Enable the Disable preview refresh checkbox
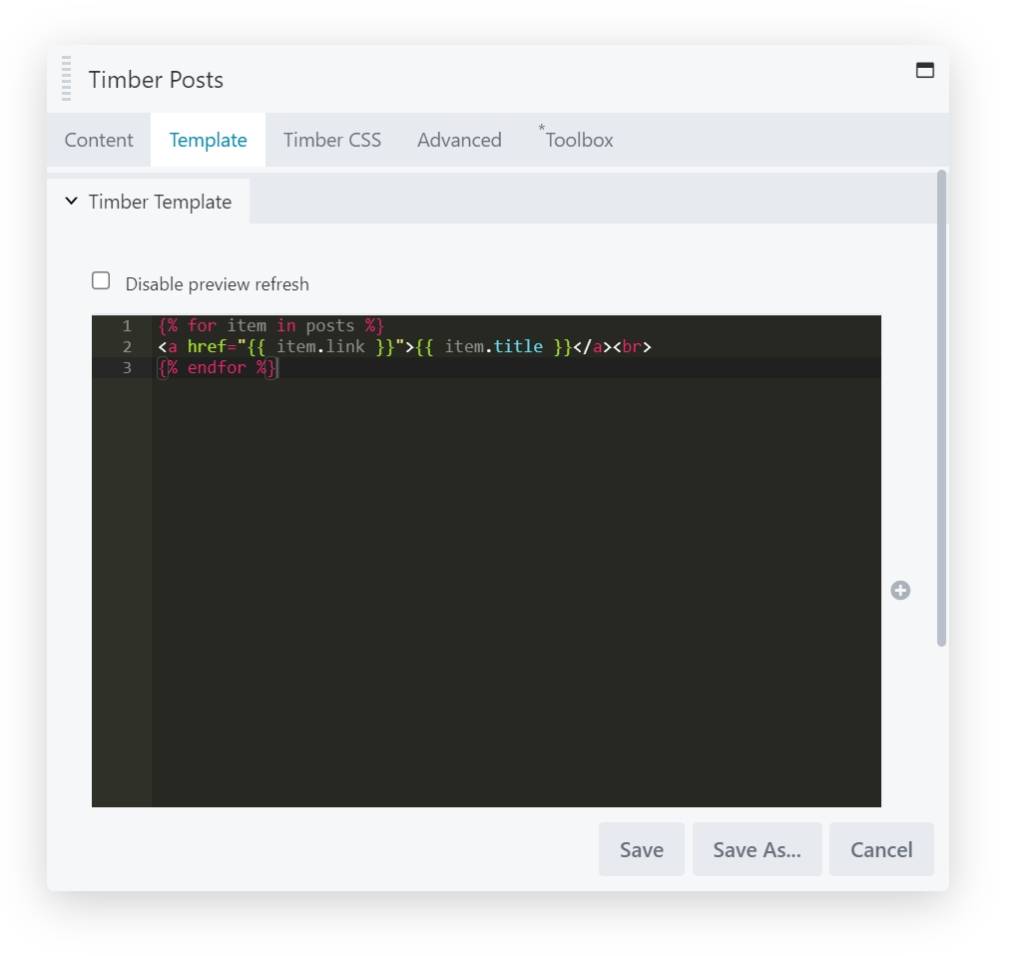The height and width of the screenshot is (956, 1024). (x=100, y=281)
